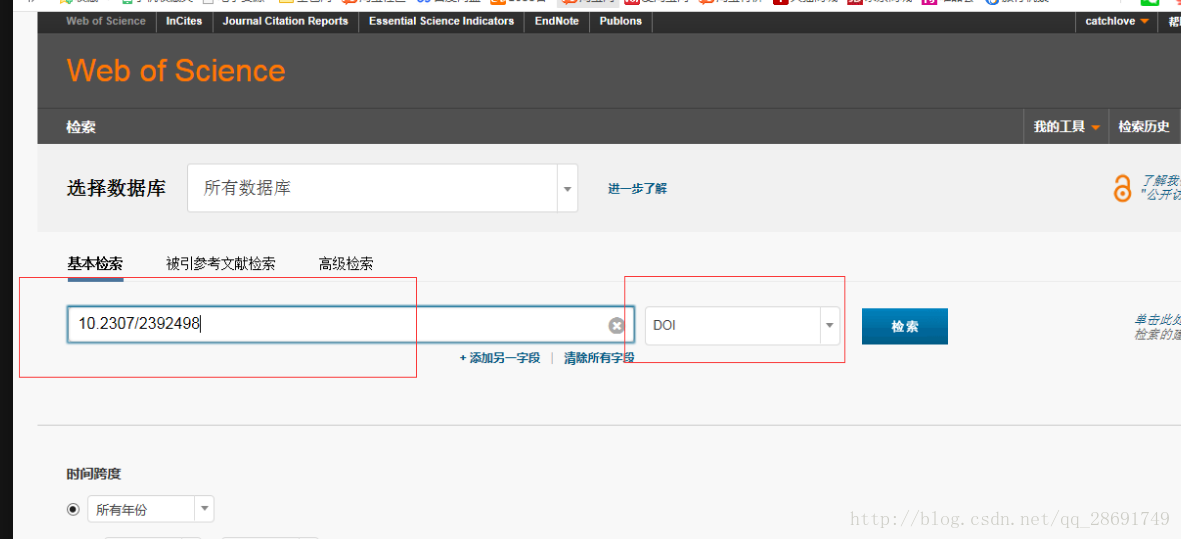Viewport: 1181px width, 539px height.
Task: Expand the 我的工具 menu
Action: [x=1067, y=127]
